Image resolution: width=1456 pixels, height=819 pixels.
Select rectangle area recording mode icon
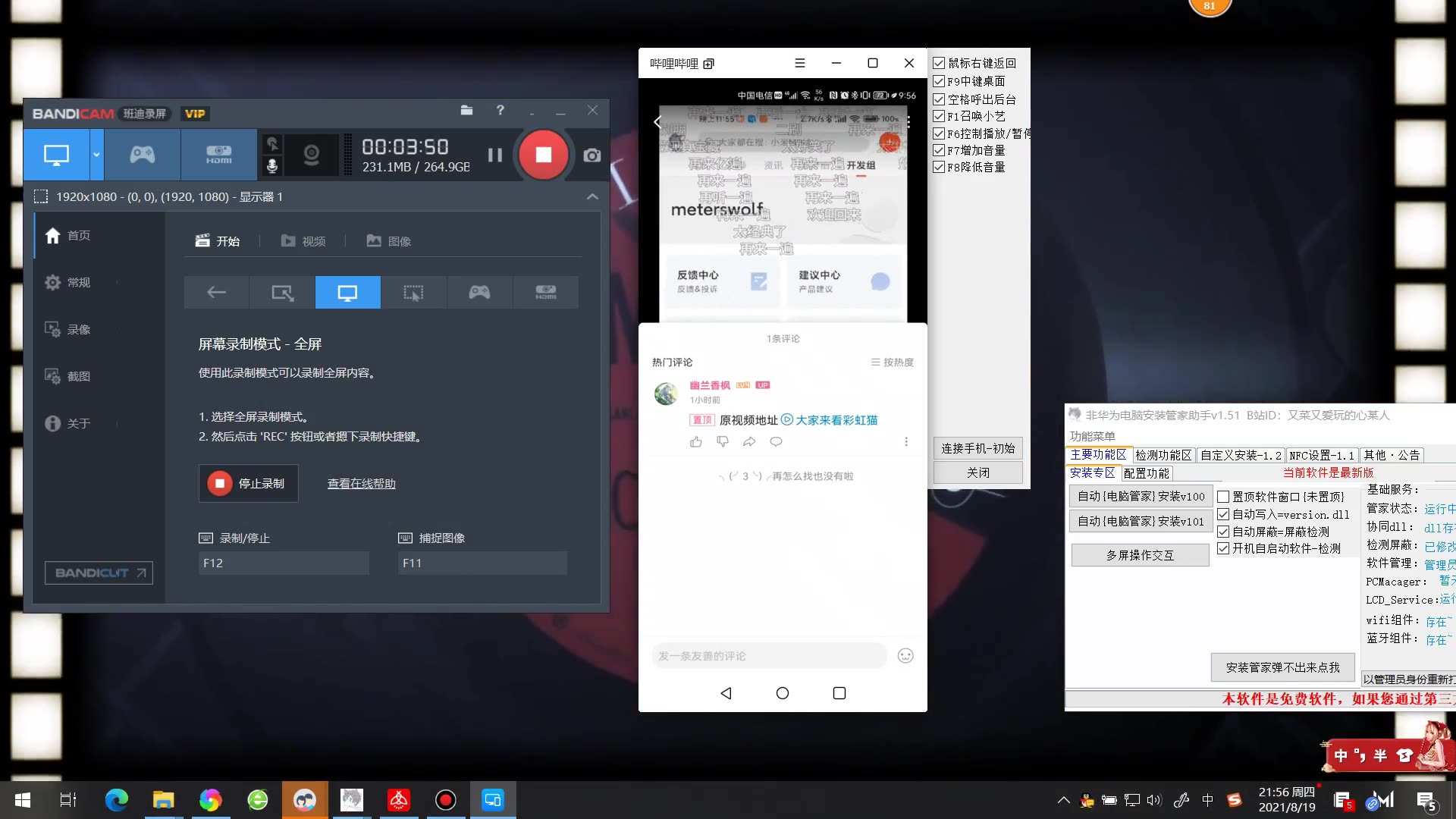click(282, 293)
